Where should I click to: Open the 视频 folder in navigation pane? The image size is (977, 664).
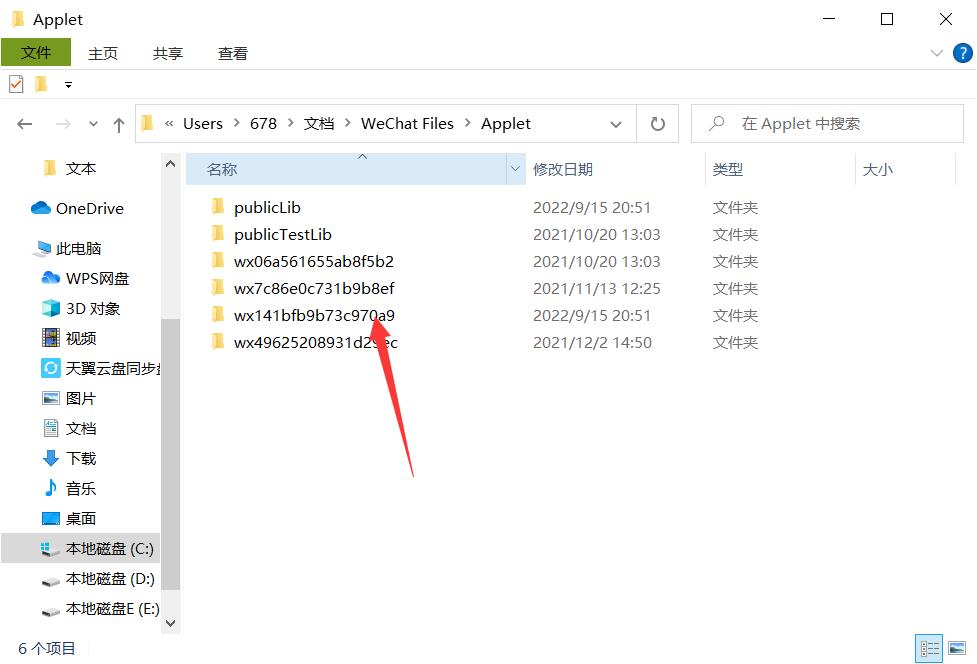81,338
